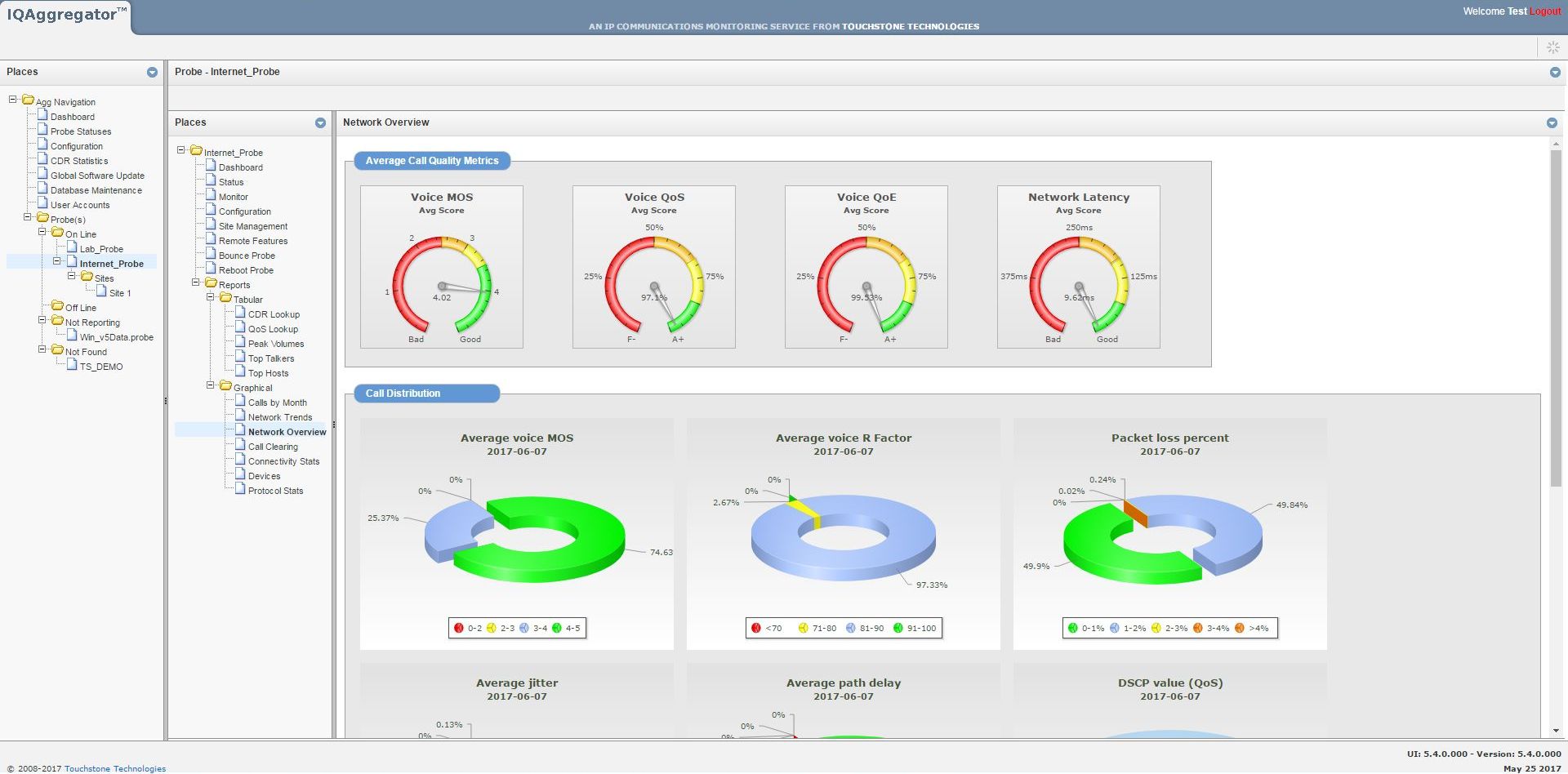The width and height of the screenshot is (1568, 774).
Task: Click the Network Latency gauge panel
Action: [x=1079, y=267]
